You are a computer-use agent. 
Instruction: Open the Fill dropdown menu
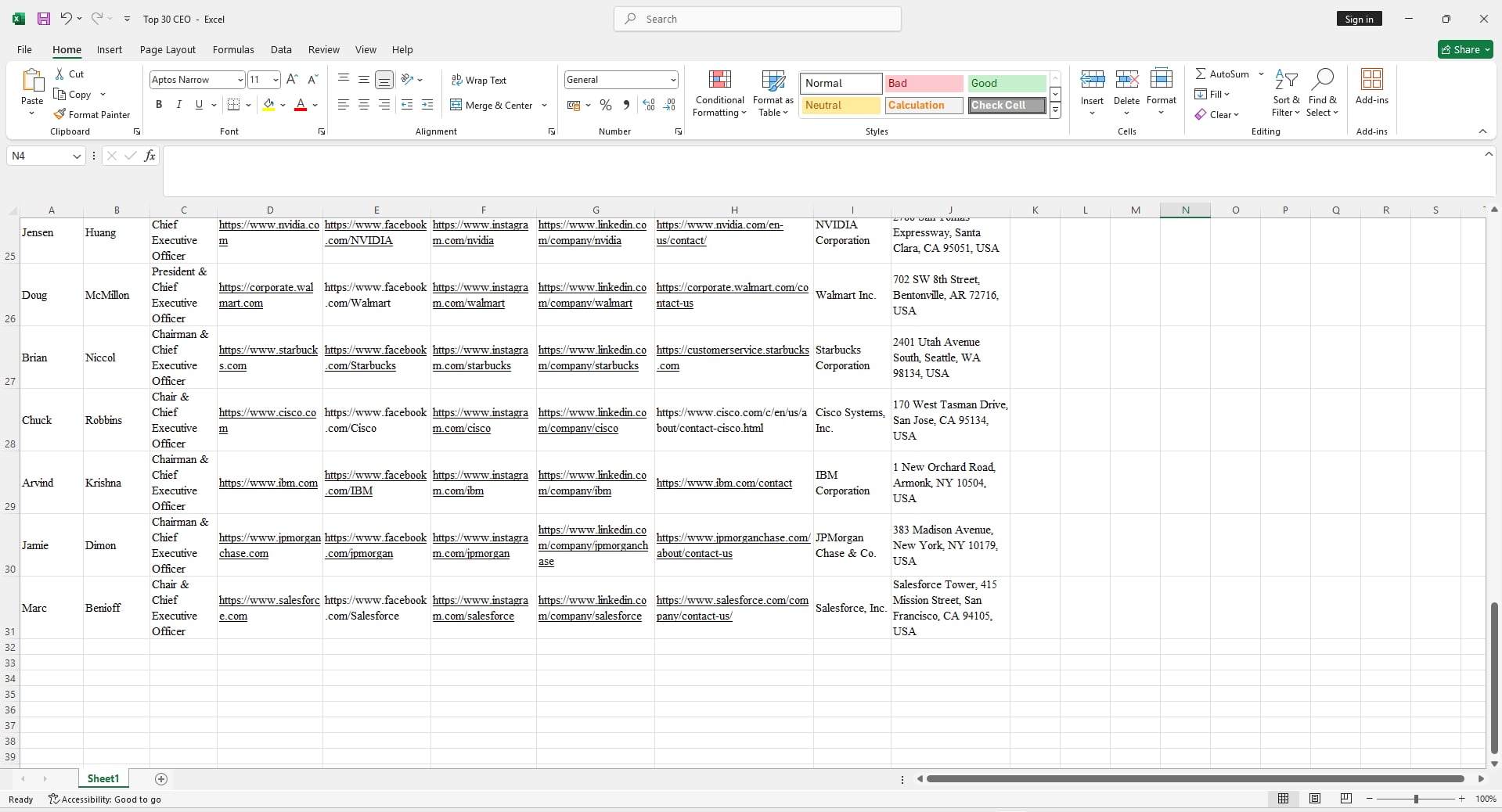point(1212,94)
